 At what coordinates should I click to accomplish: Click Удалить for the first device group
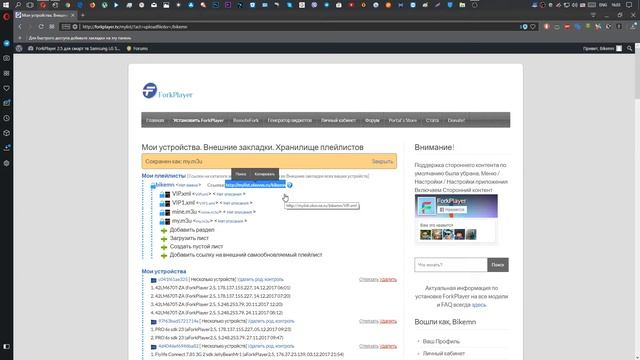(x=388, y=280)
